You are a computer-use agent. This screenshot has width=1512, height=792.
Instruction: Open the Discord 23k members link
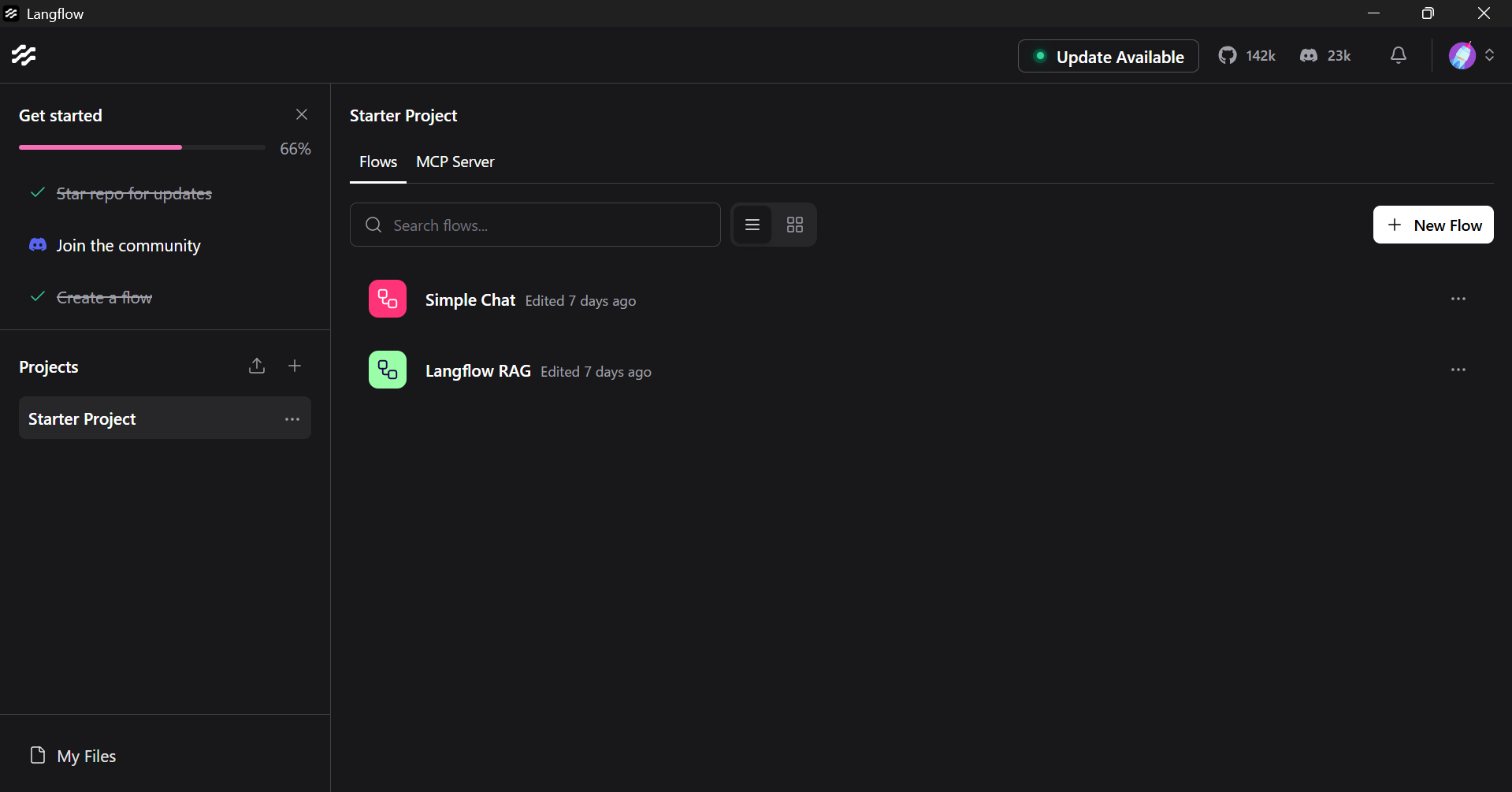point(1325,55)
